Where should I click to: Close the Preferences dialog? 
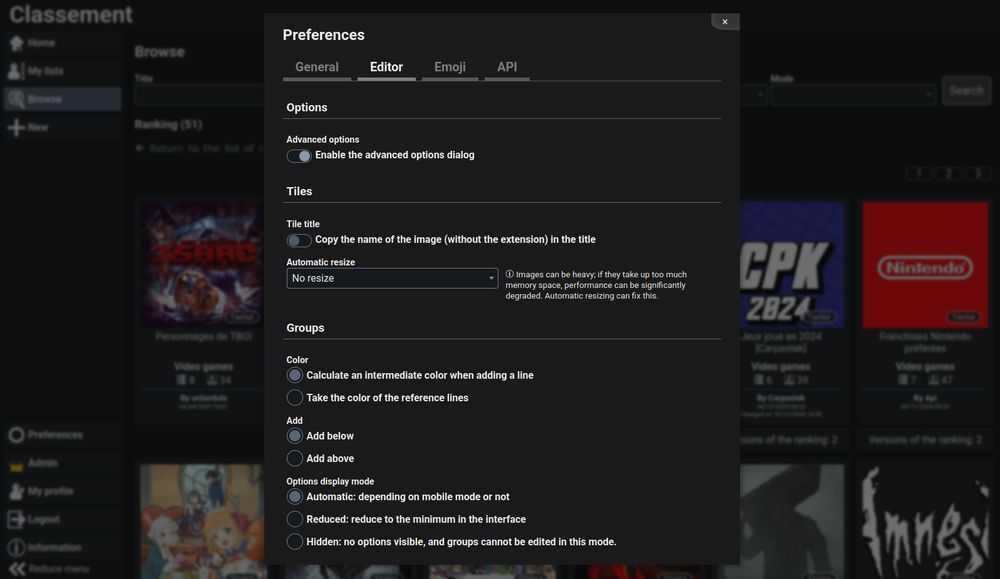coord(725,22)
